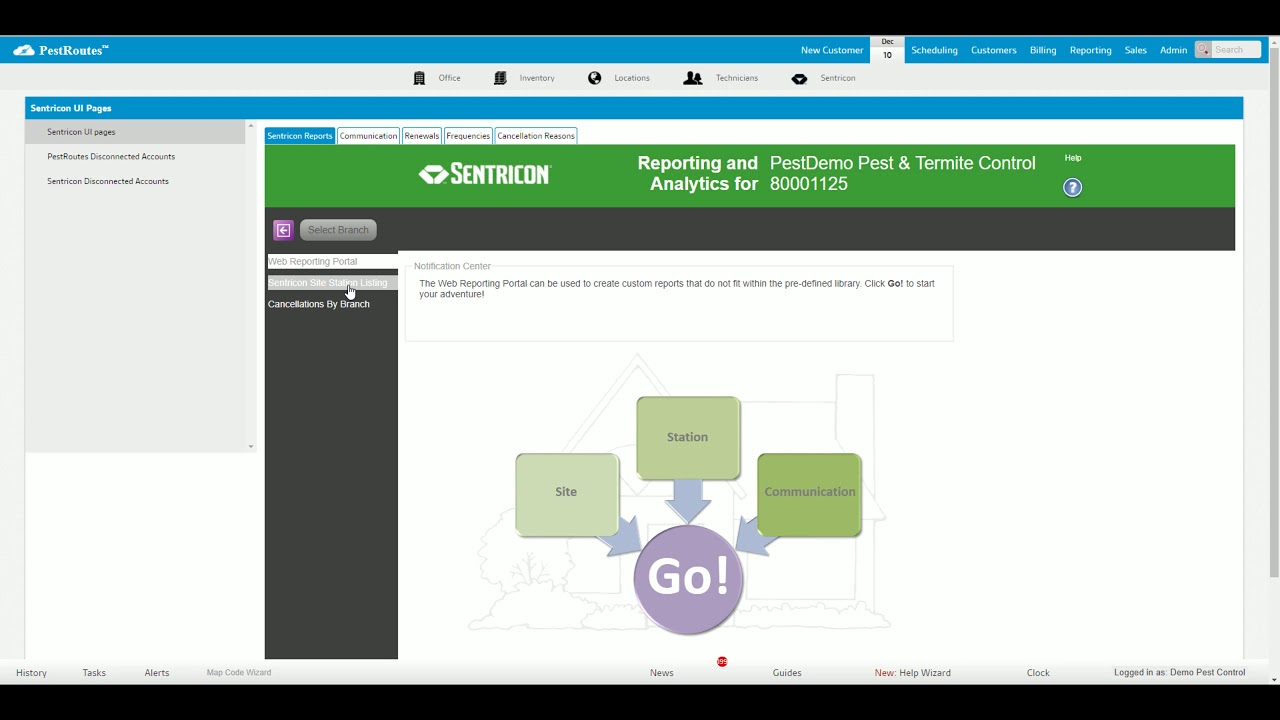Click in the Search field
The image size is (1280, 720).
click(1236, 50)
